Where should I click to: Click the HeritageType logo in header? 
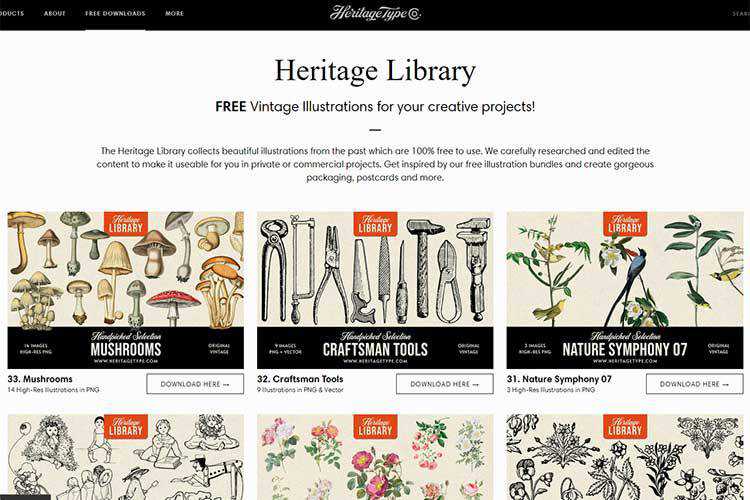pos(375,13)
